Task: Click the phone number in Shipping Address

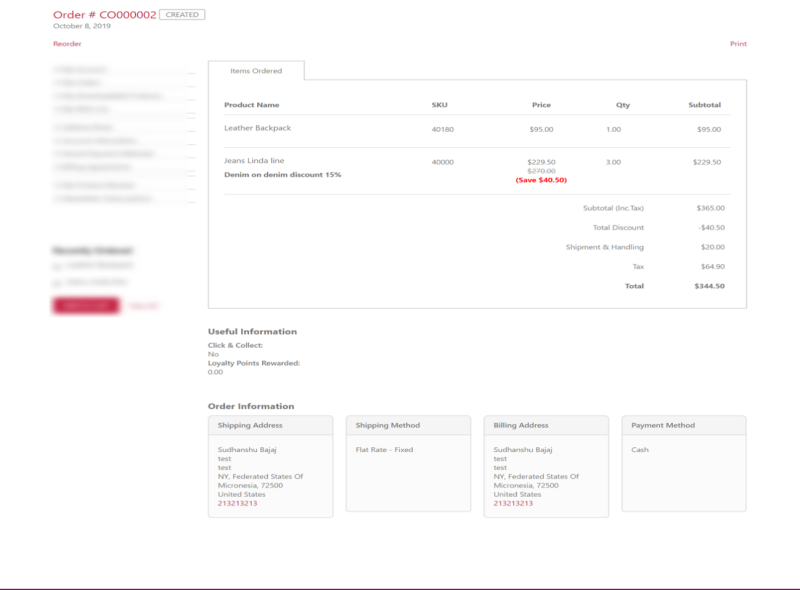Action: (x=237, y=503)
